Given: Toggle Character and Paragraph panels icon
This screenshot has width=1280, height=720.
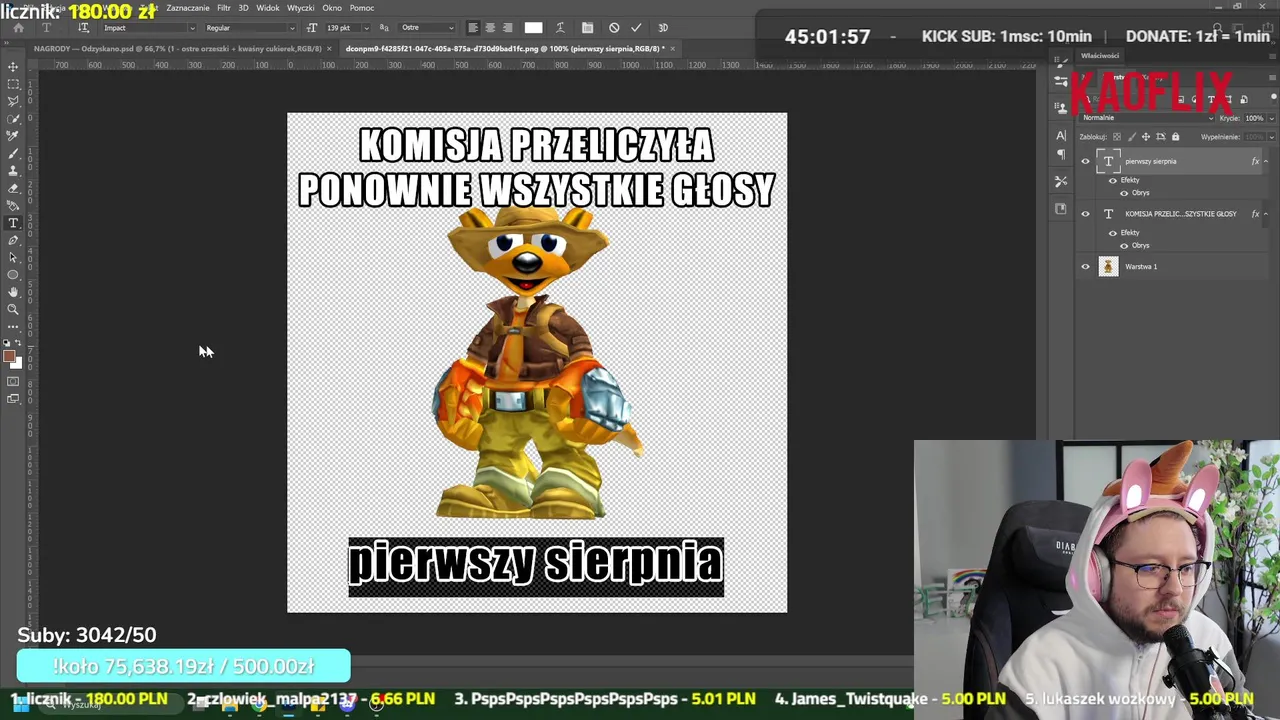Looking at the screenshot, I should [x=587, y=27].
